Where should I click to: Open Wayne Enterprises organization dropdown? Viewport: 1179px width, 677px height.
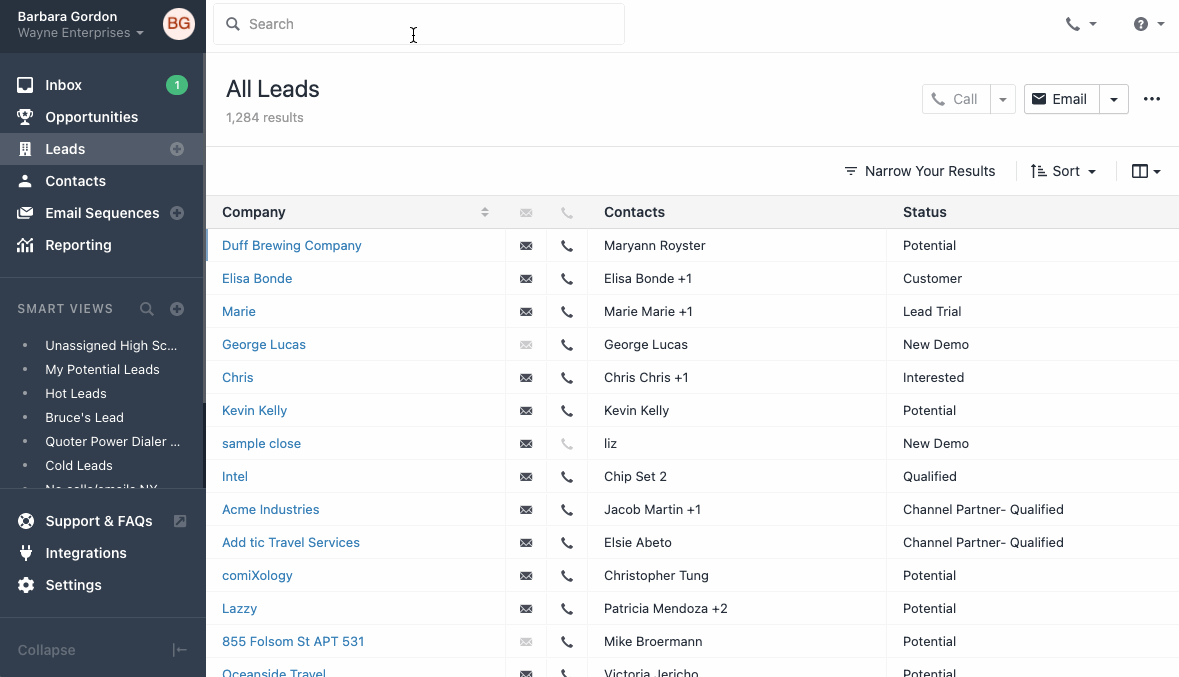click(x=80, y=33)
